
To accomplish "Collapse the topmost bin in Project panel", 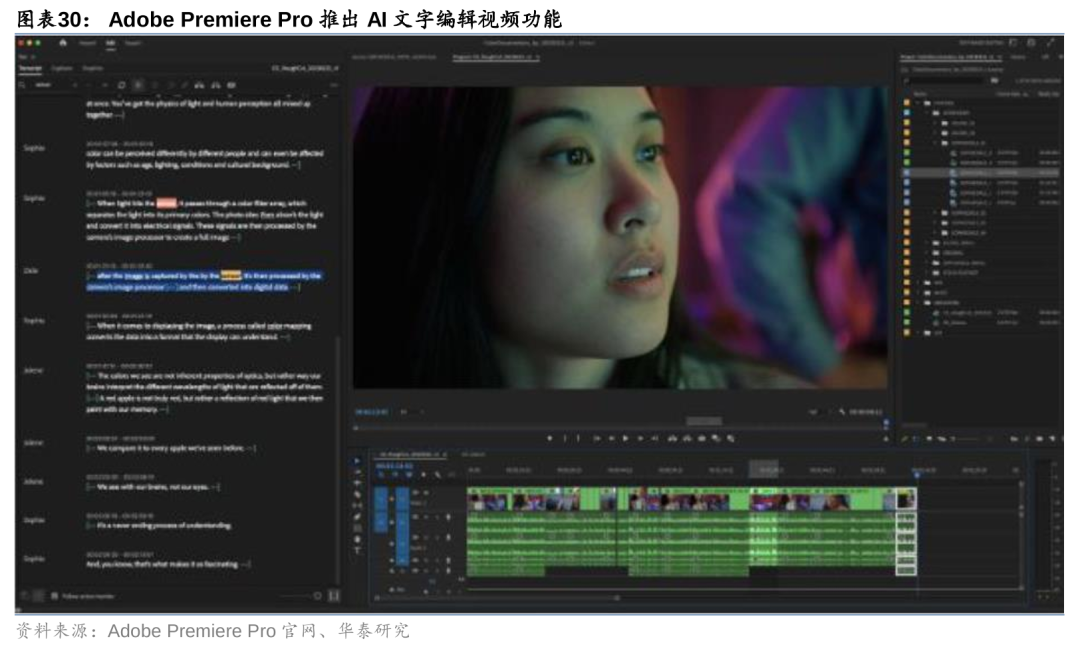I will coord(918,103).
